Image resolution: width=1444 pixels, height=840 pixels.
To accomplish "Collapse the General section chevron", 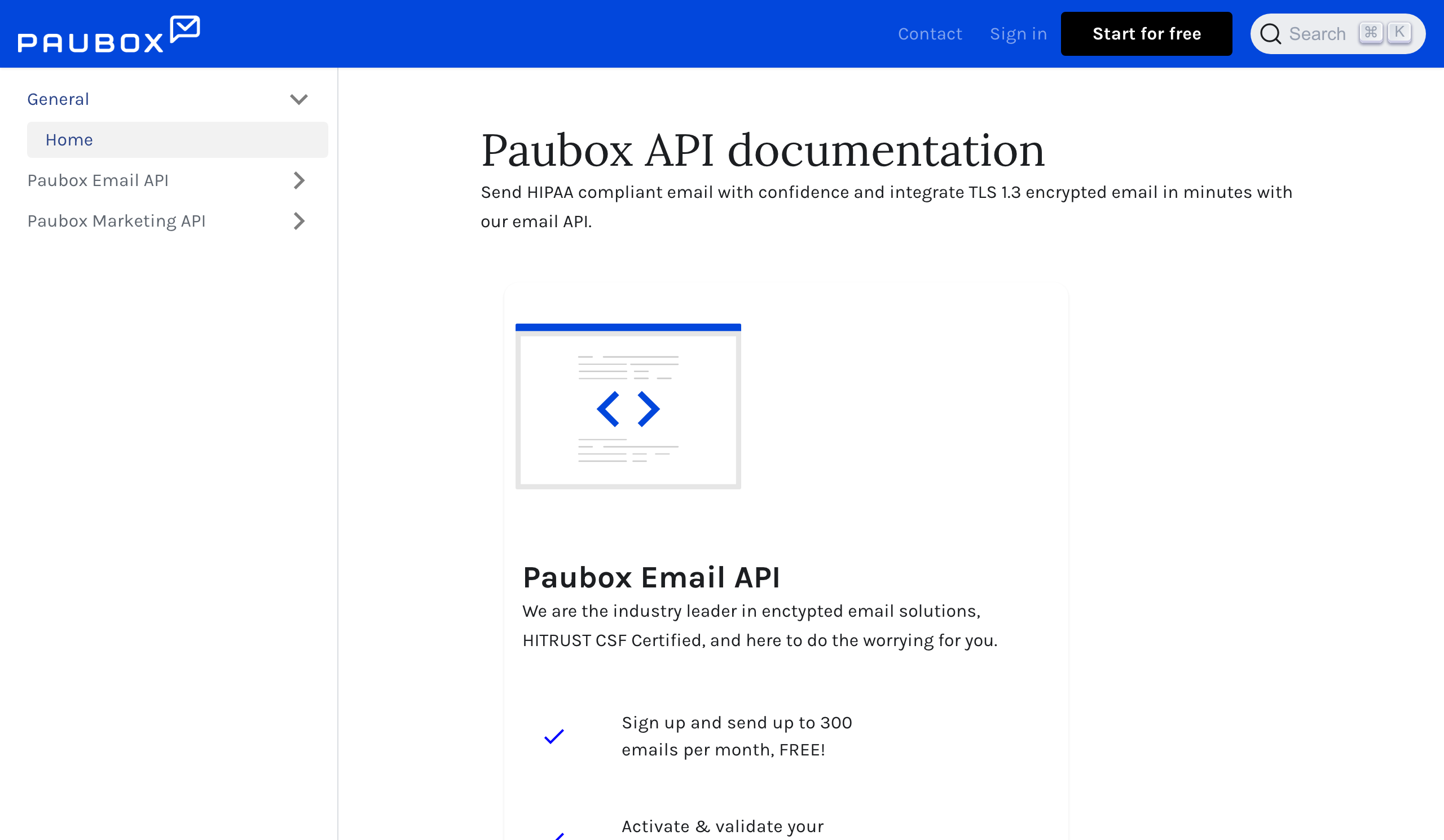I will [x=299, y=100].
